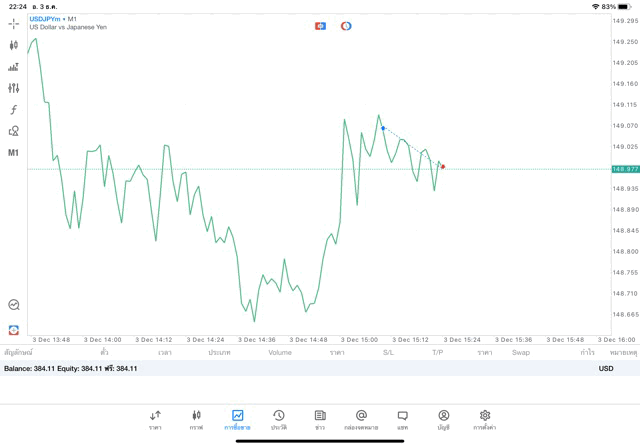Open indicators with the f icon
Image resolution: width=640 pixels, height=447 pixels.
coord(13,110)
